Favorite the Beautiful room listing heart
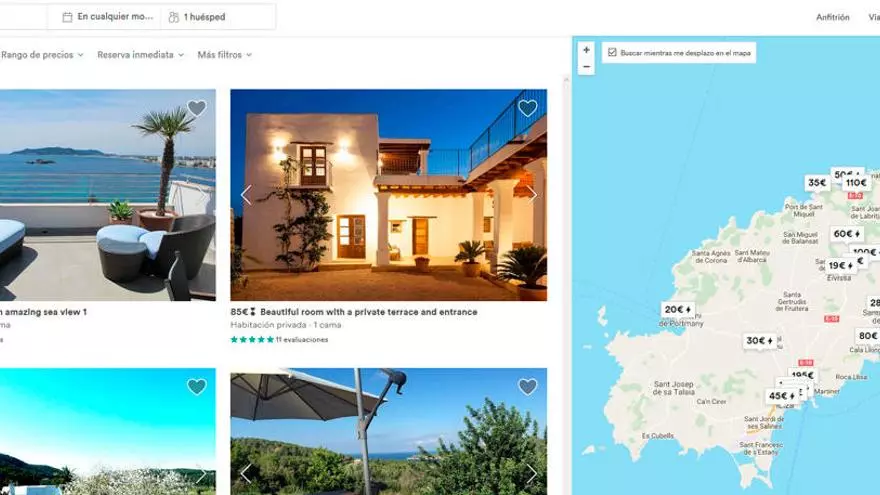Image resolution: width=880 pixels, height=495 pixels. [528, 108]
